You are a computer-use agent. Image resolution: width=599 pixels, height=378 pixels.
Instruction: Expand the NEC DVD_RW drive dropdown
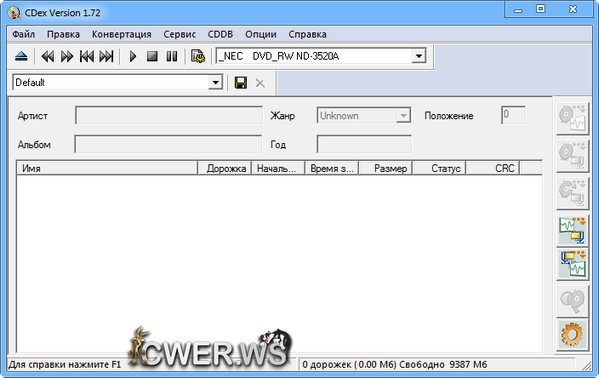click(419, 56)
